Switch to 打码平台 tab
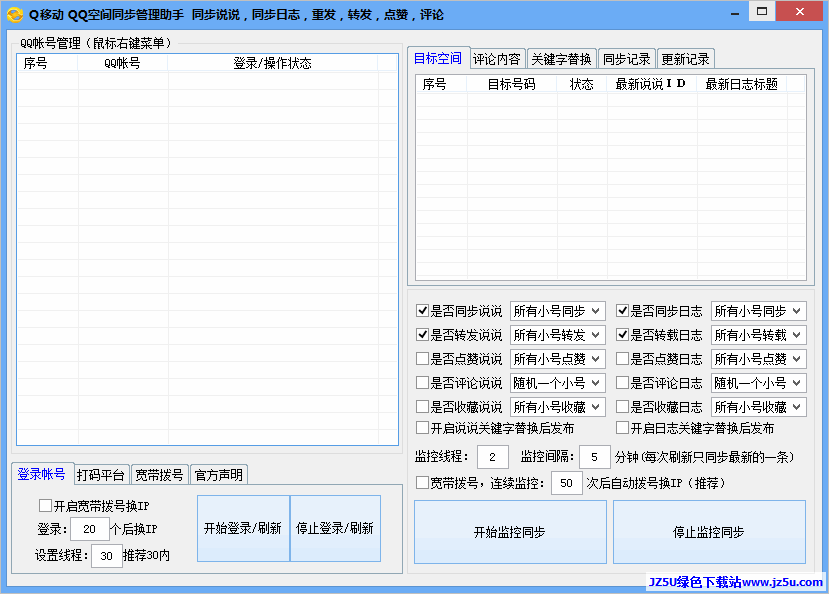The width and height of the screenshot is (829, 594). click(100, 475)
